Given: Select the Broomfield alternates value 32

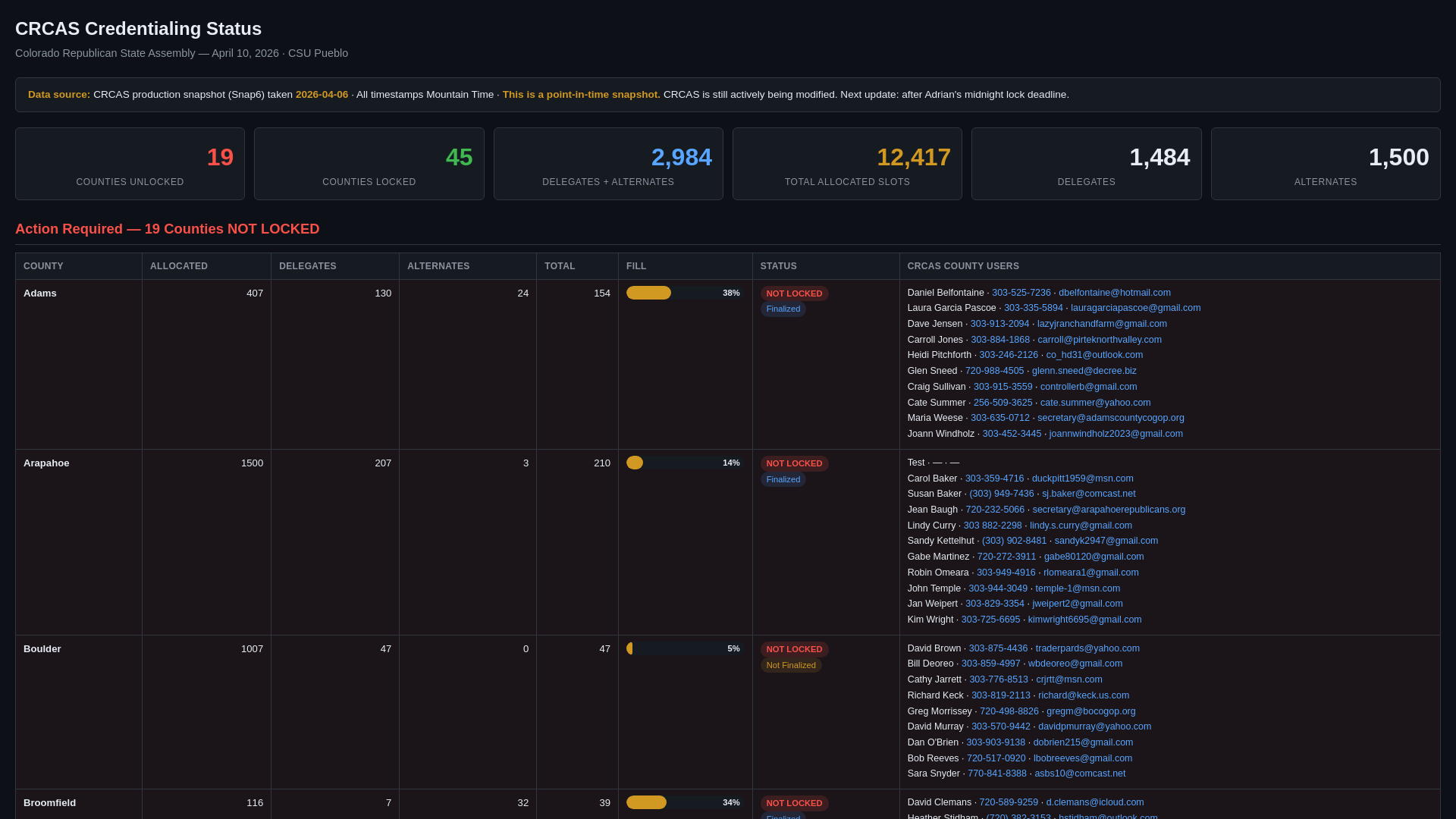Looking at the screenshot, I should pos(522,802).
